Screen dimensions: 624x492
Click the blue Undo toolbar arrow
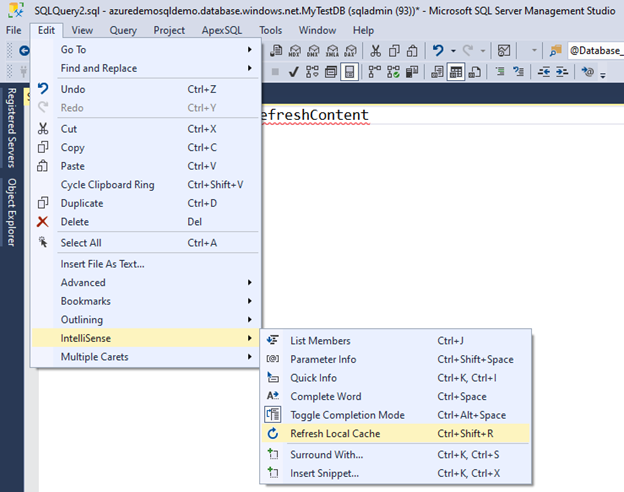click(x=438, y=51)
